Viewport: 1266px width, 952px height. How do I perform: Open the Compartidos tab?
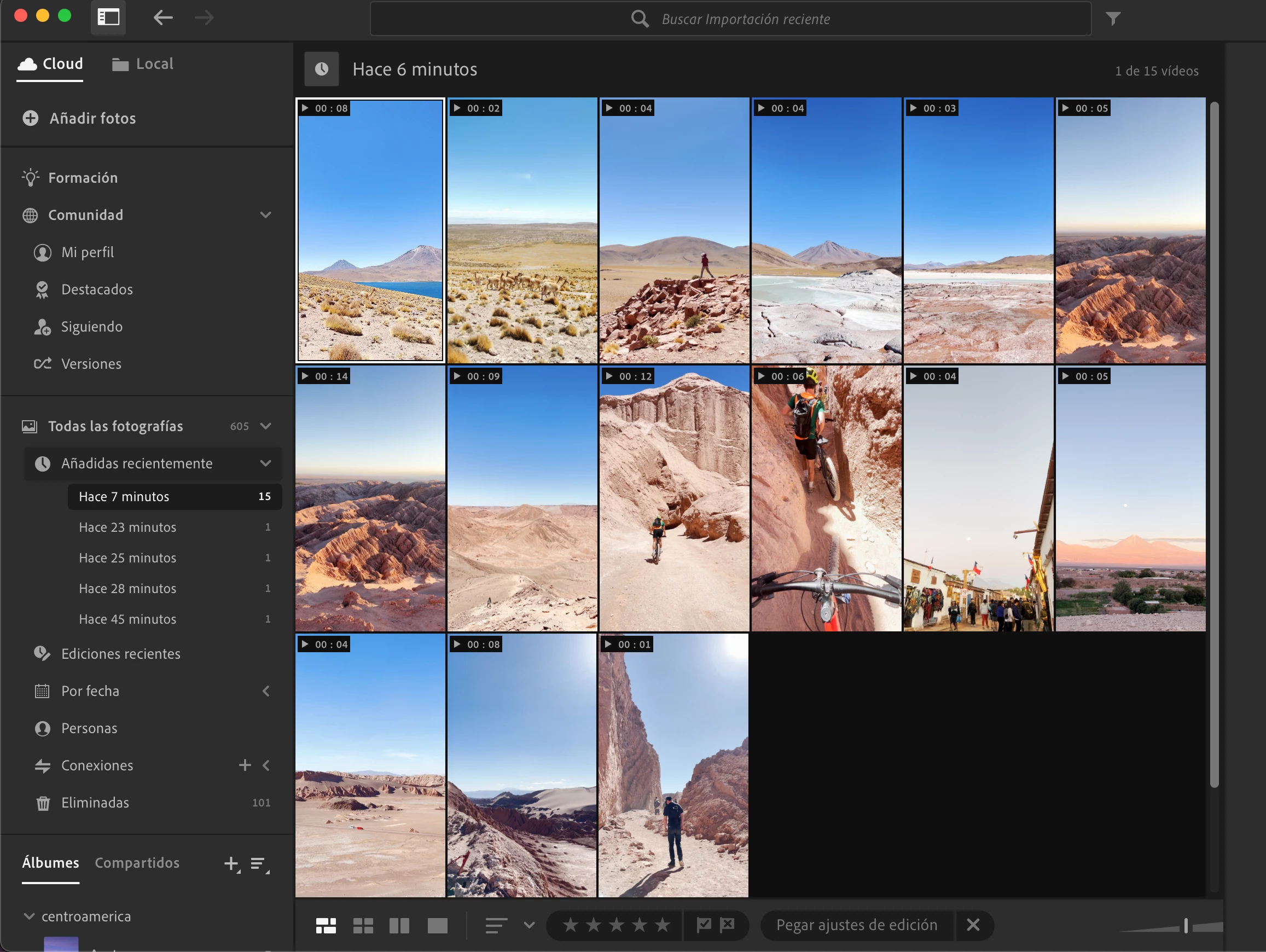[x=137, y=863]
